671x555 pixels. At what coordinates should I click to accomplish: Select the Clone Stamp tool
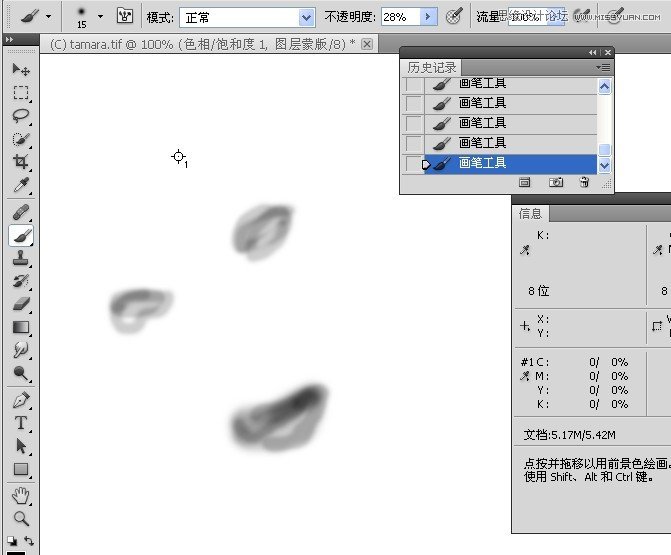point(21,258)
